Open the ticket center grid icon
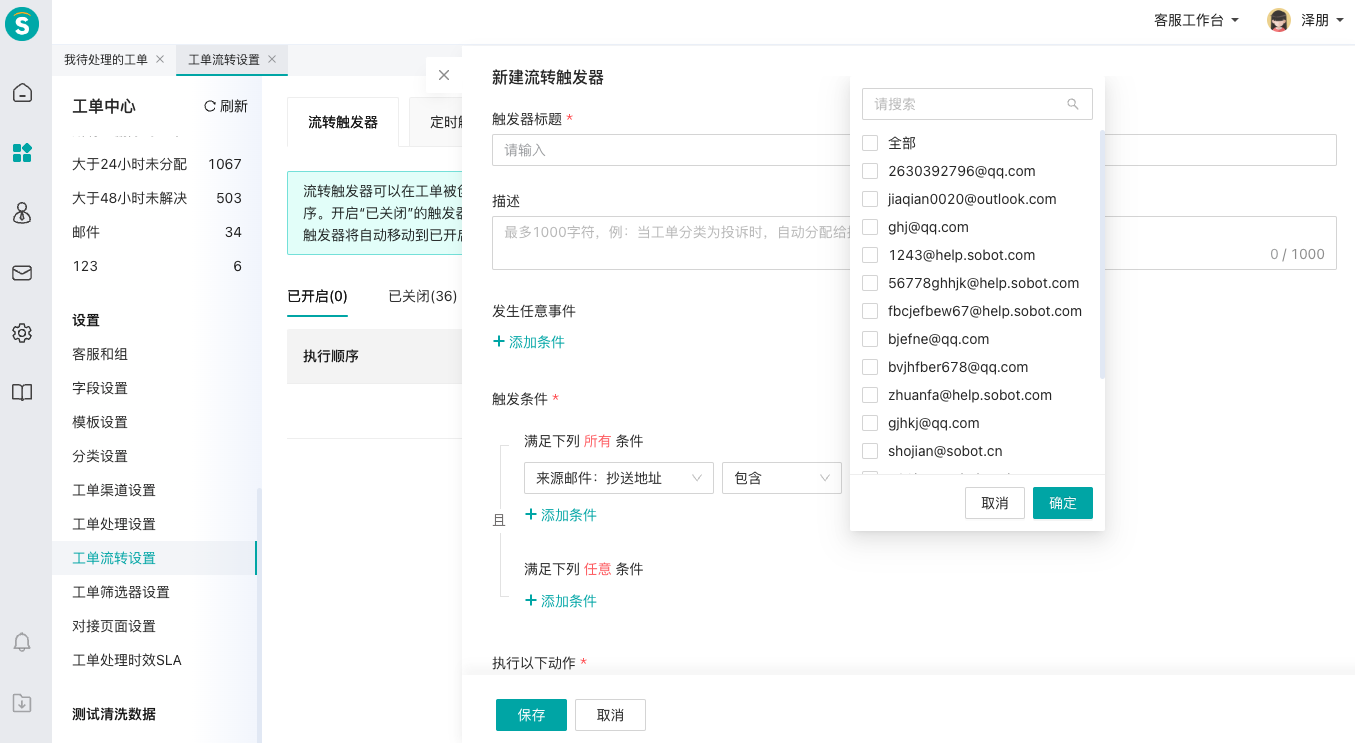Image resolution: width=1355 pixels, height=743 pixels. click(x=22, y=153)
